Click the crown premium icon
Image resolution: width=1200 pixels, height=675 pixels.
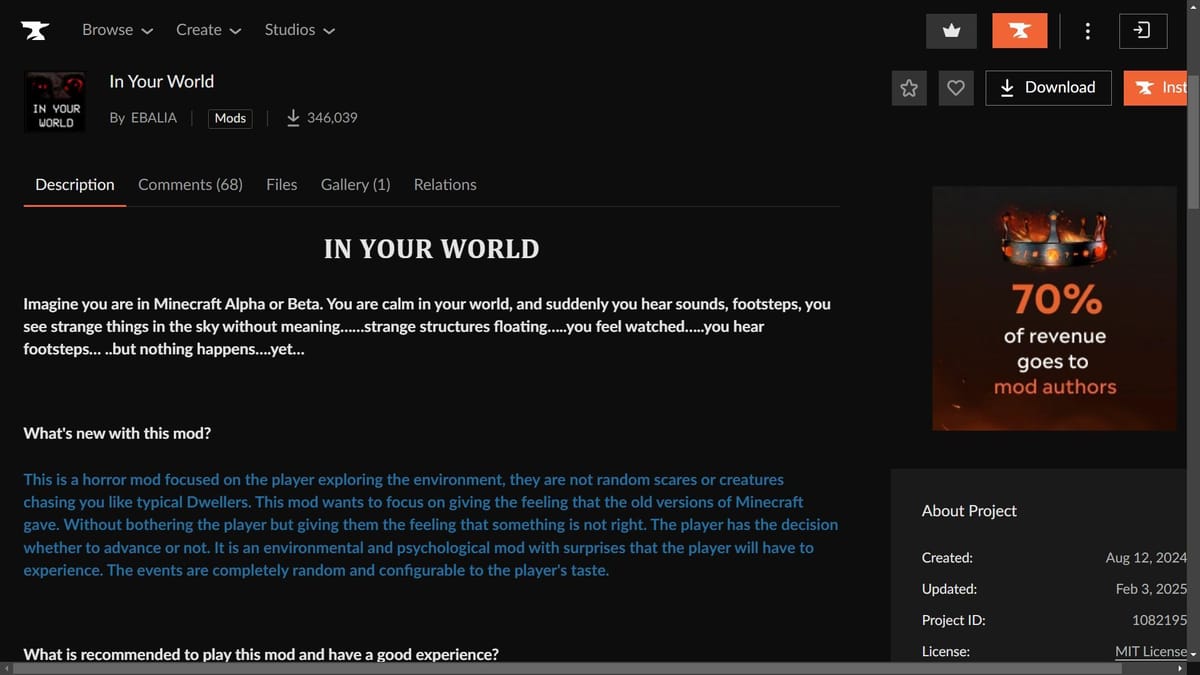tap(951, 30)
